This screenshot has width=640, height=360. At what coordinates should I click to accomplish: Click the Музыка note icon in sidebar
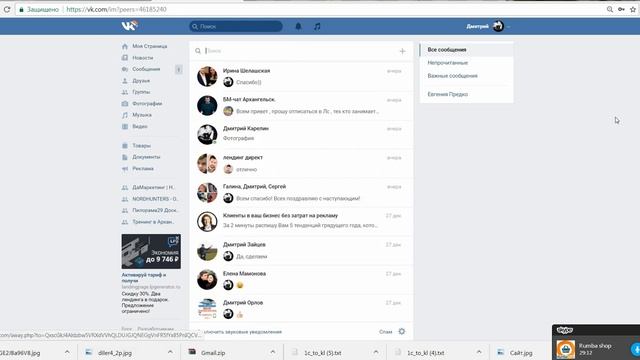tap(125, 115)
